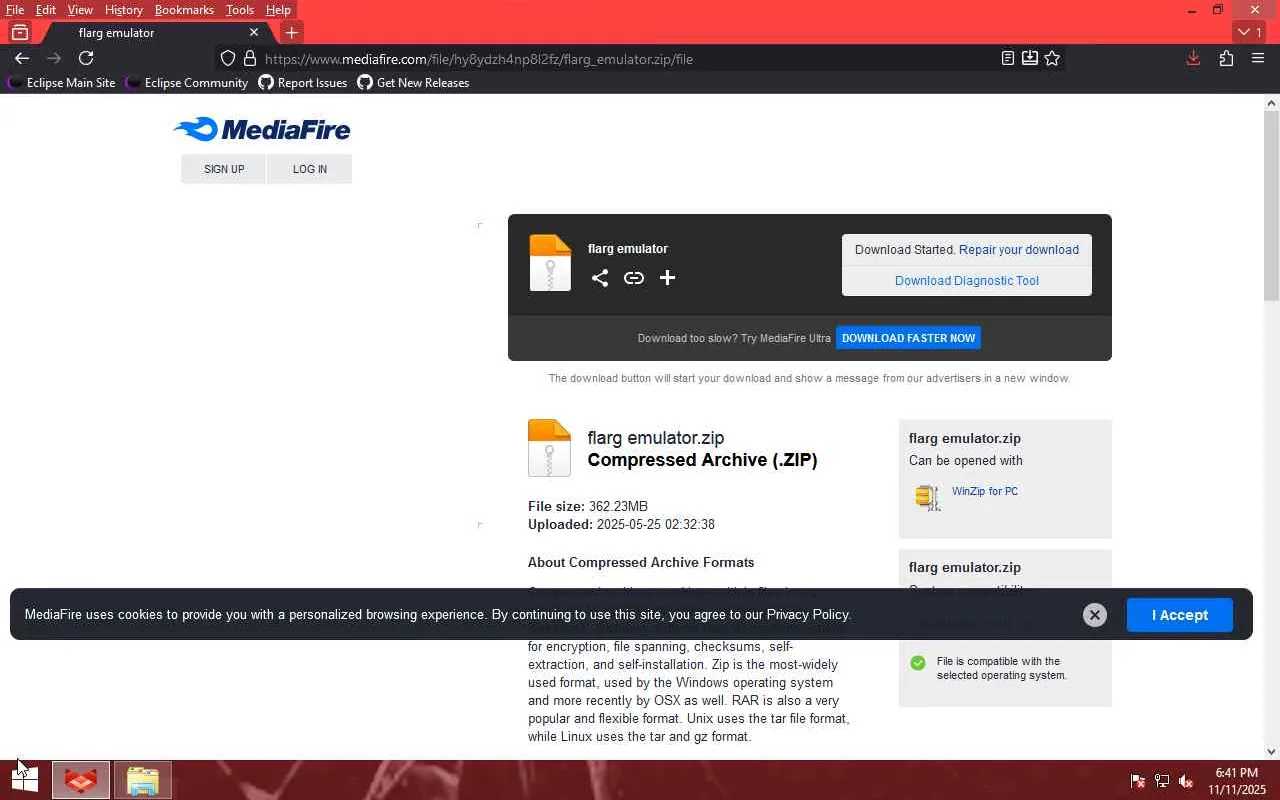The width and height of the screenshot is (1280, 800).
Task: Click the zip icon beside Compressed Archive heading
Action: click(x=549, y=448)
